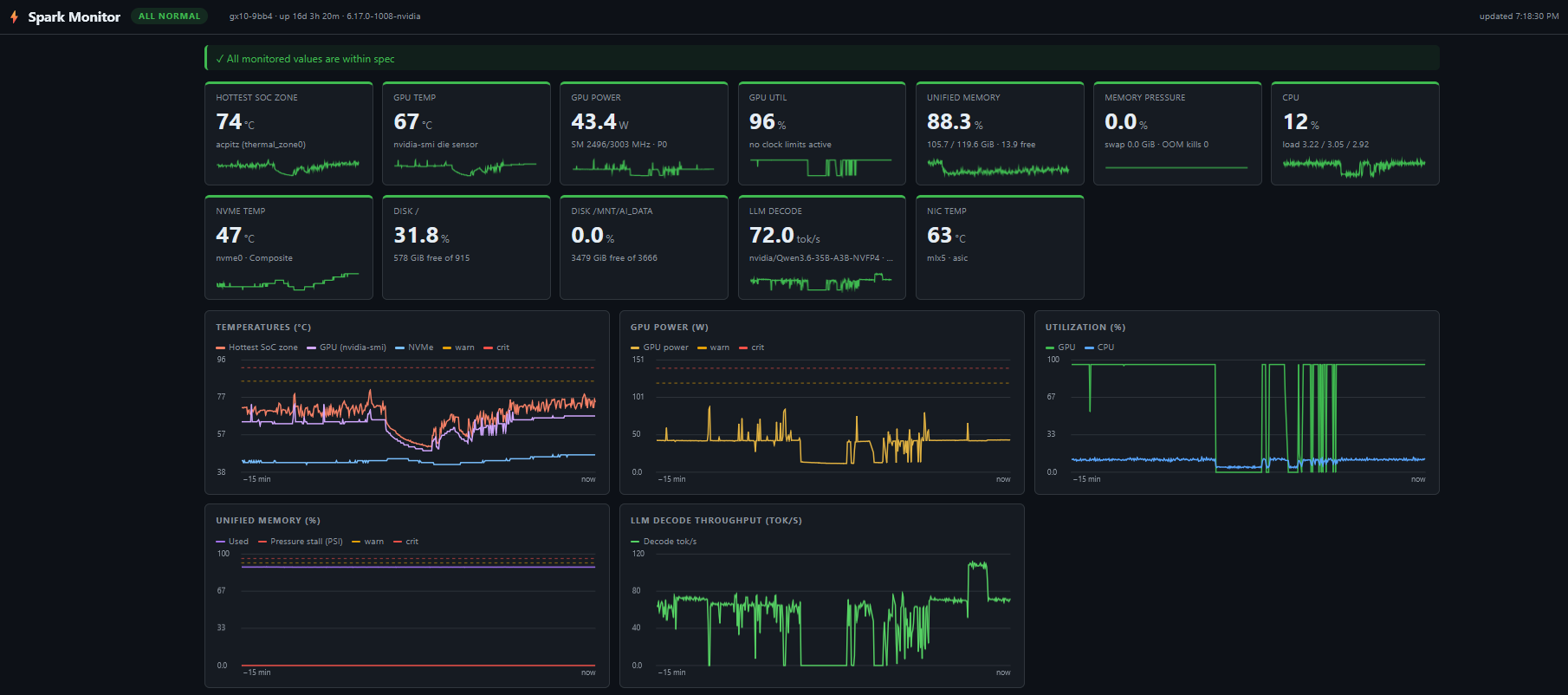Click the GPU Power card sparkline

tap(643, 166)
